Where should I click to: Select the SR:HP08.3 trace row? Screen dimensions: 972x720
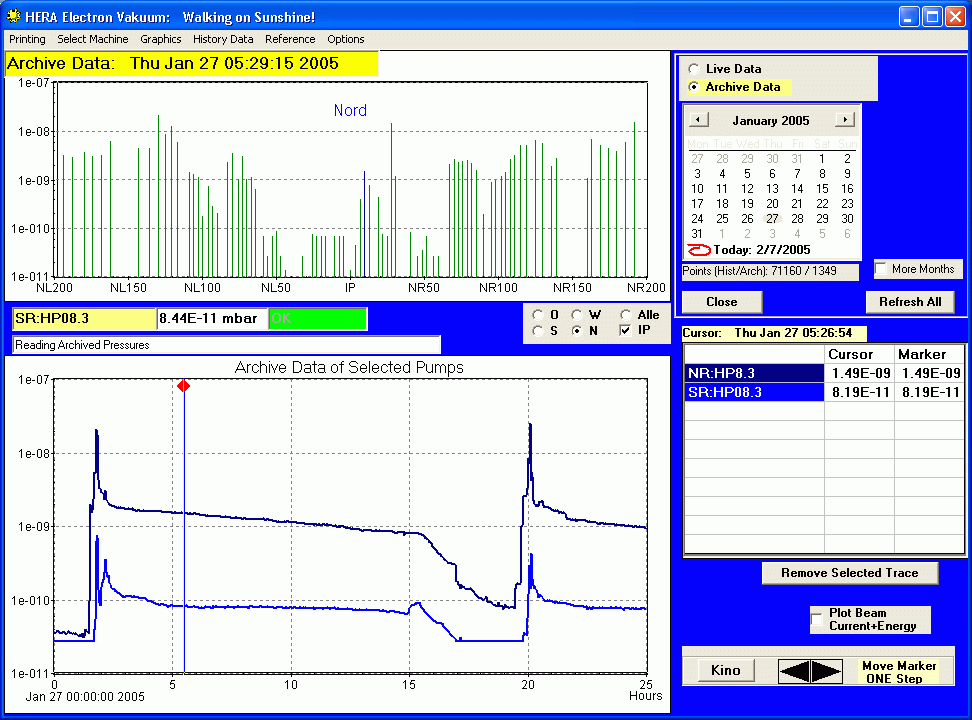tap(754, 393)
